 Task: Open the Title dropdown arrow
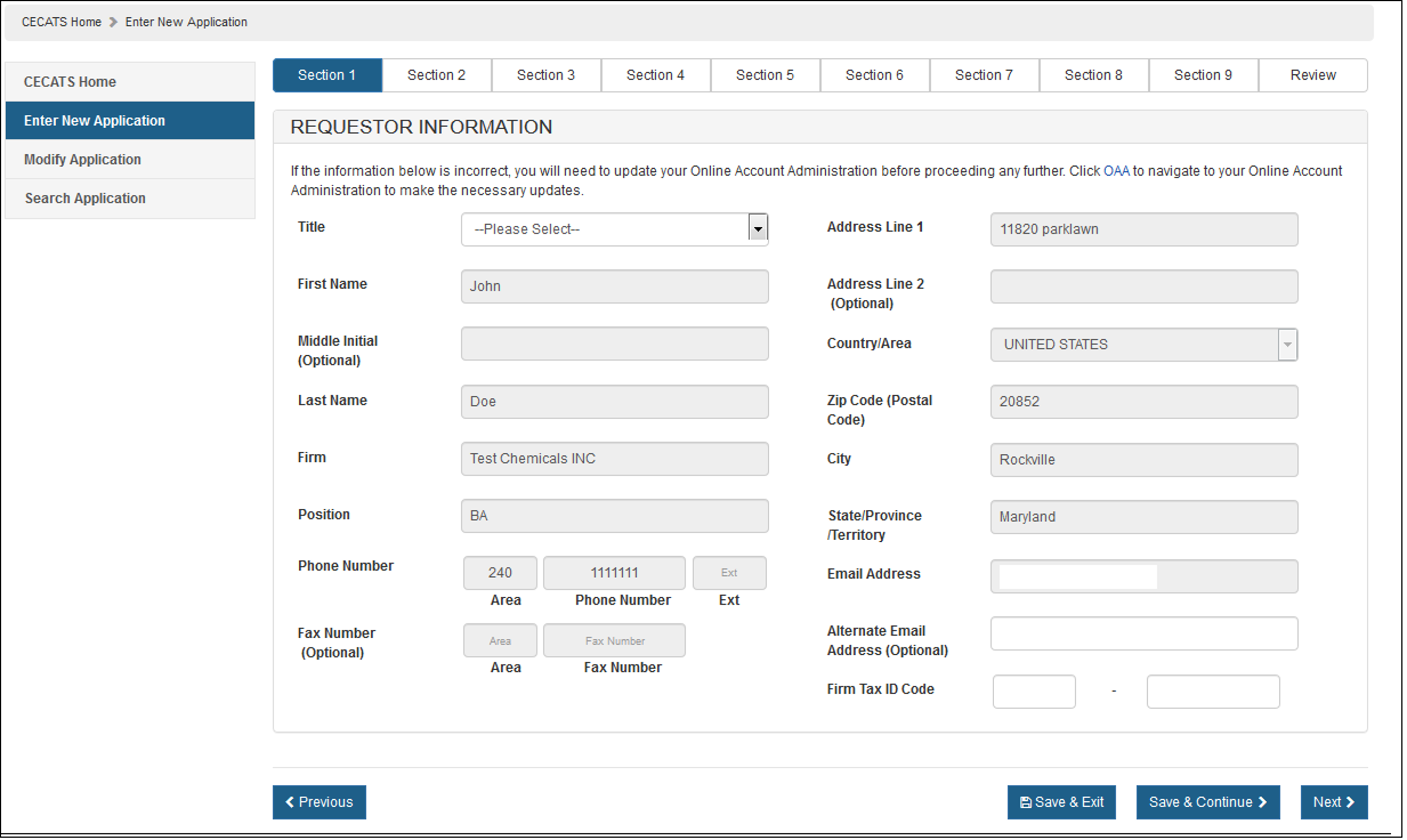pos(758,229)
